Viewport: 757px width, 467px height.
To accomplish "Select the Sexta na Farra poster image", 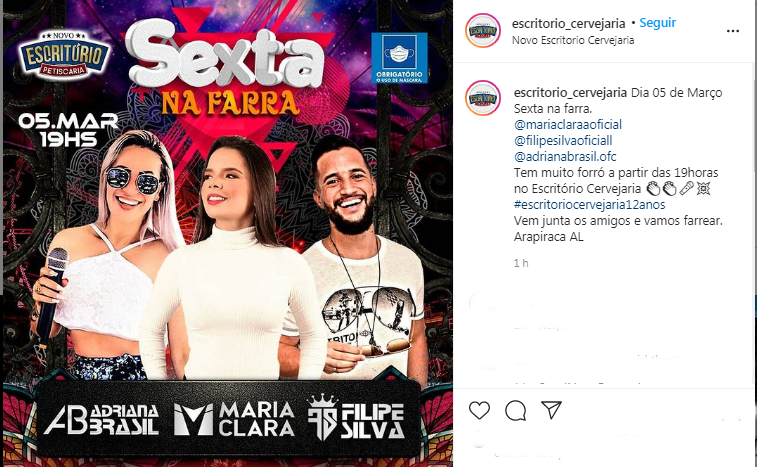I will pos(228,233).
